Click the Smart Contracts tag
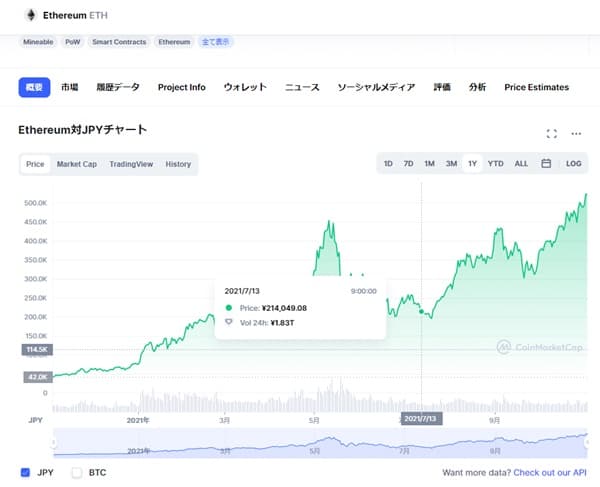 click(x=118, y=42)
